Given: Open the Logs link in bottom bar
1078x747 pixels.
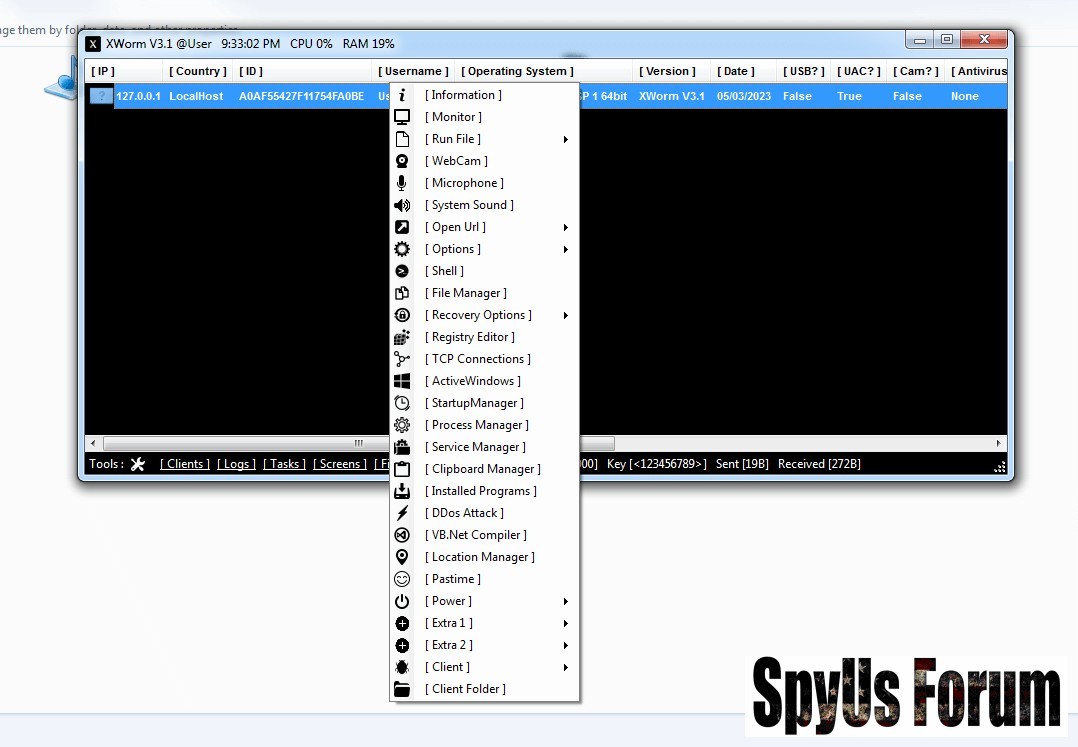Looking at the screenshot, I should coord(236,464).
